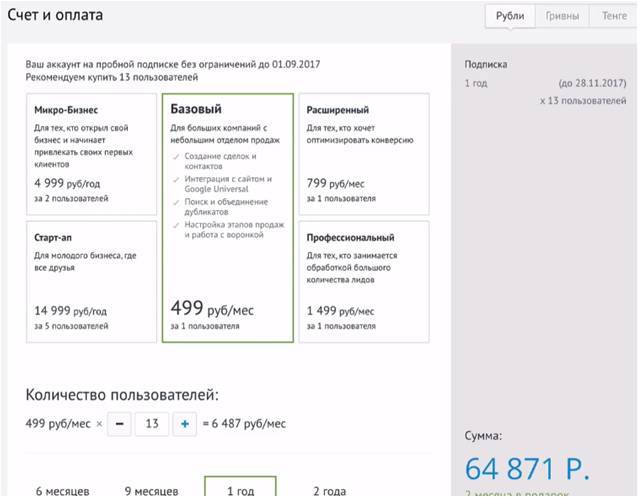This screenshot has width=638, height=497.
Task: Click the Счет и оплата page heading
Action: 55,16
